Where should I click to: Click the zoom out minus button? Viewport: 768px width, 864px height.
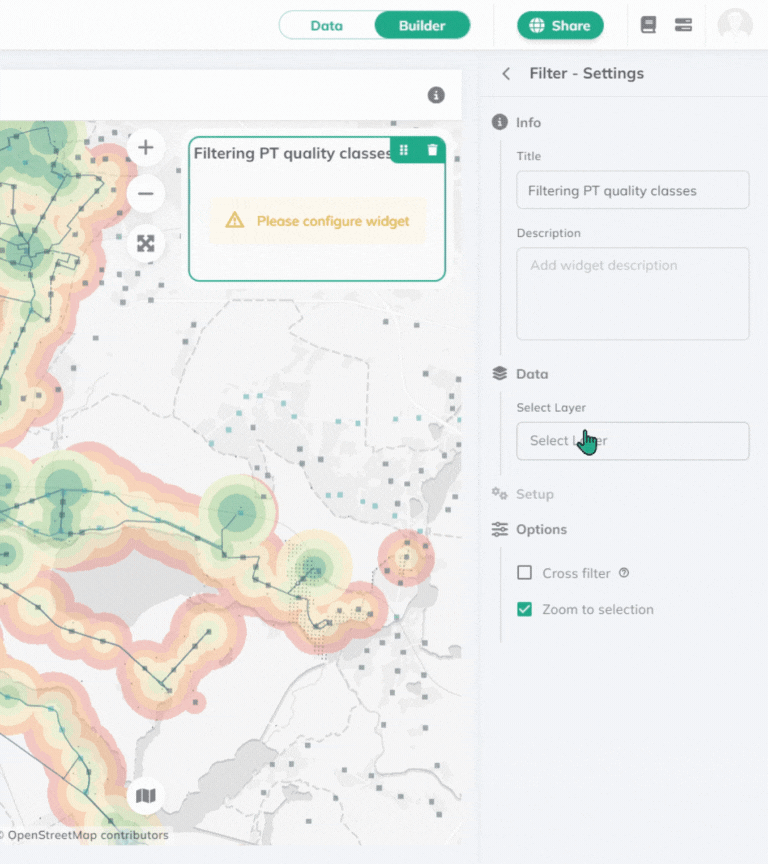click(146, 193)
